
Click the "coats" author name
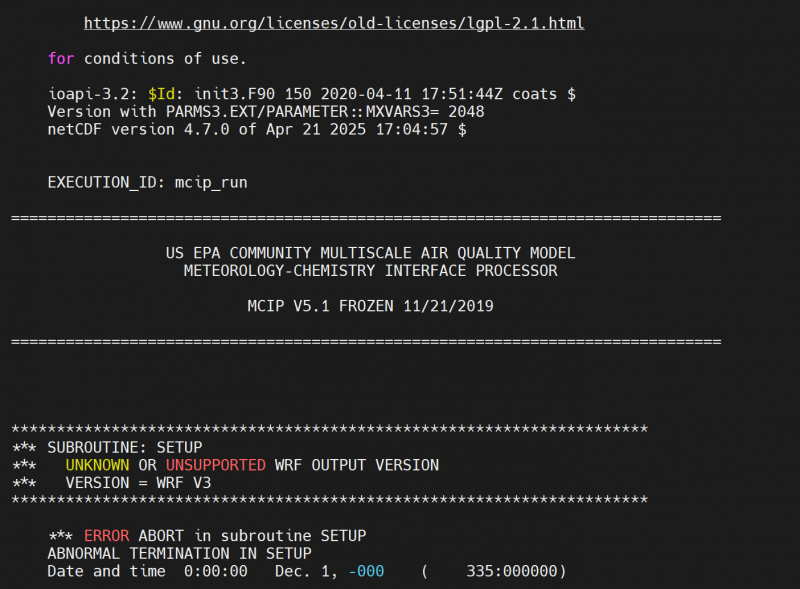point(539,94)
